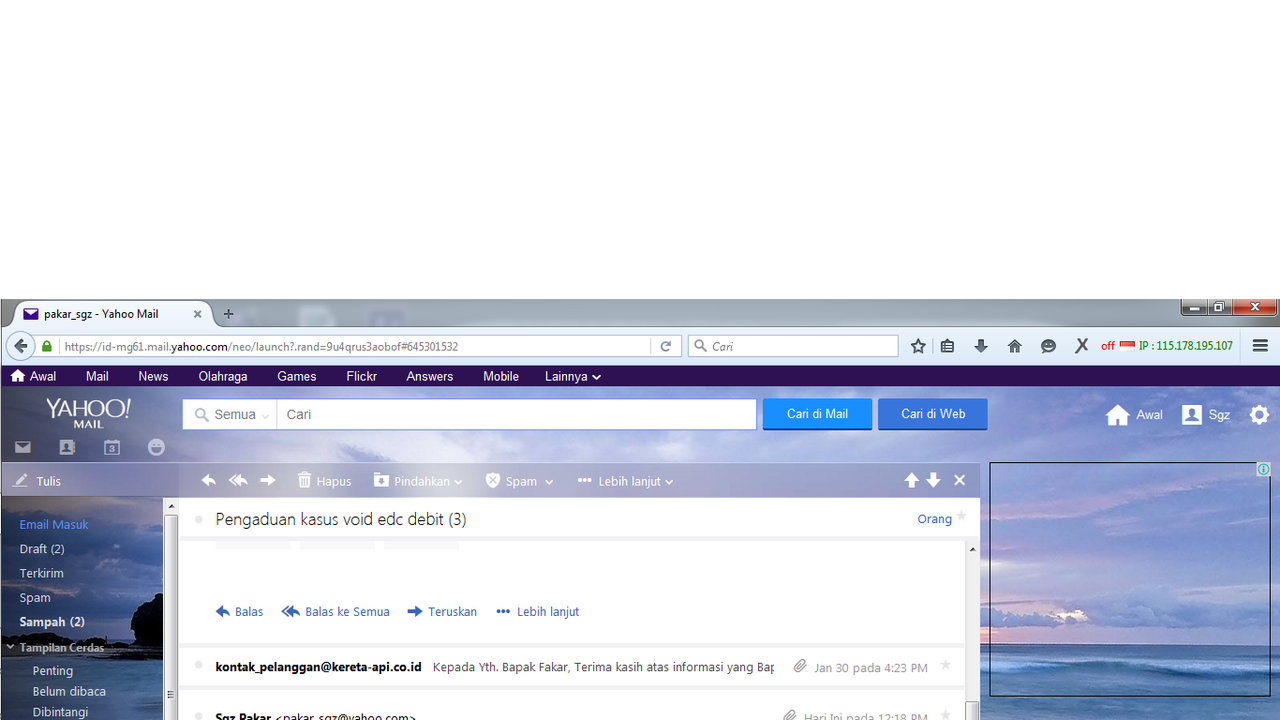This screenshot has width=1280, height=720.
Task: Open News in the Yahoo navigation bar
Action: point(153,377)
